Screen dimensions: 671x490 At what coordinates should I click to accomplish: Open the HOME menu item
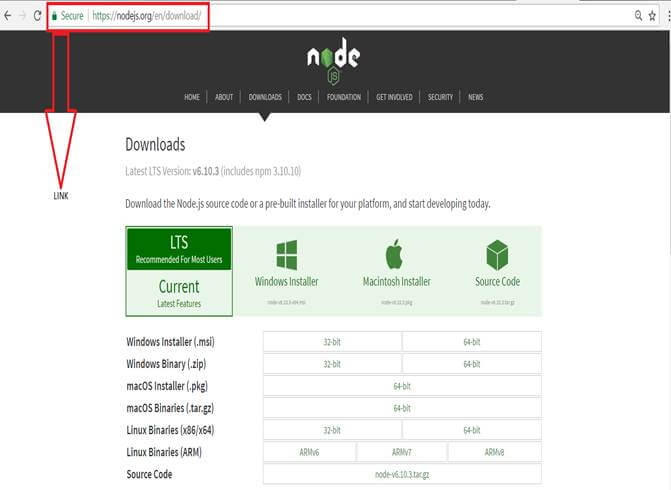tap(192, 97)
